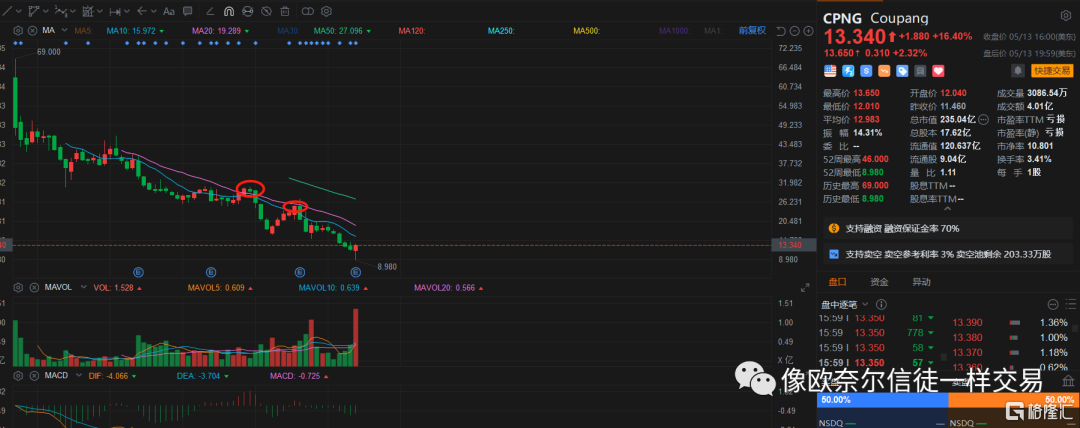Hide all drawings with eye icon
The image size is (1080, 428).
click(x=267, y=11)
